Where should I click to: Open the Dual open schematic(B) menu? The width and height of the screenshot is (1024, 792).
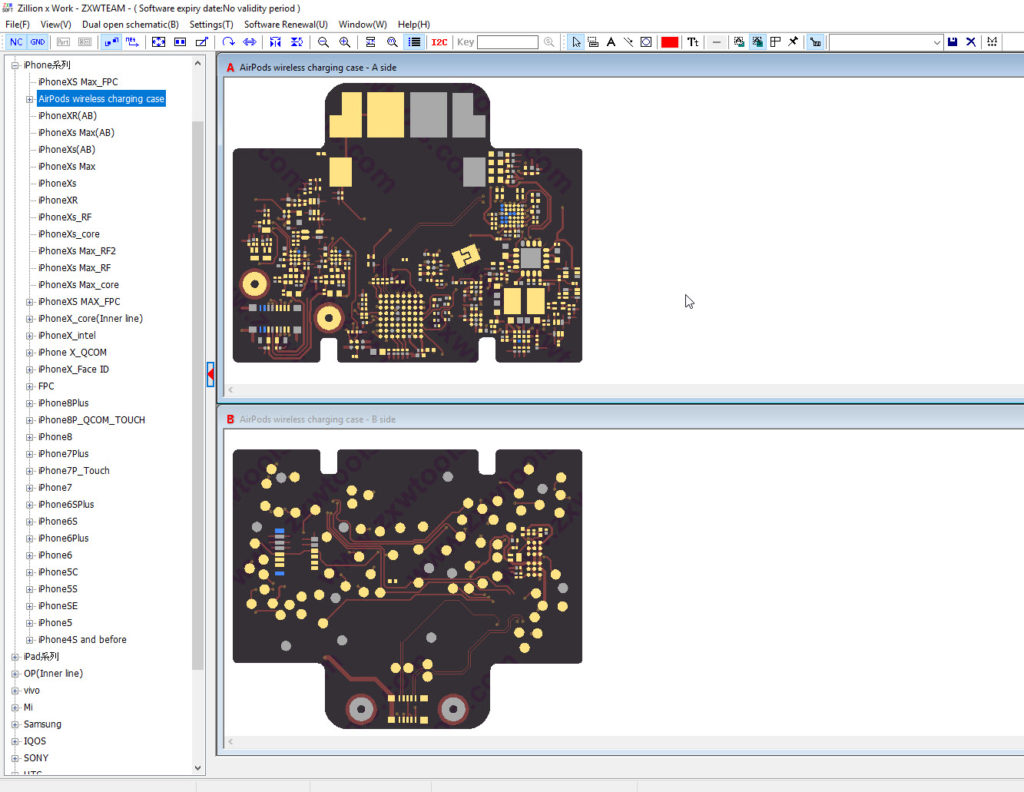(x=130, y=24)
